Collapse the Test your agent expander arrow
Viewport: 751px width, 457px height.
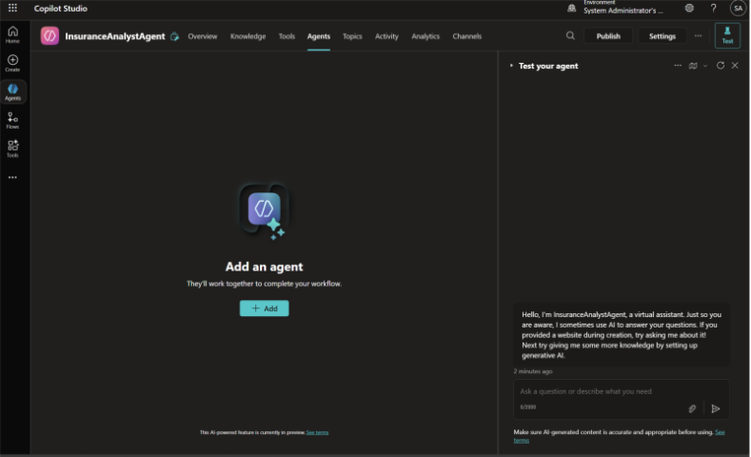click(x=511, y=66)
